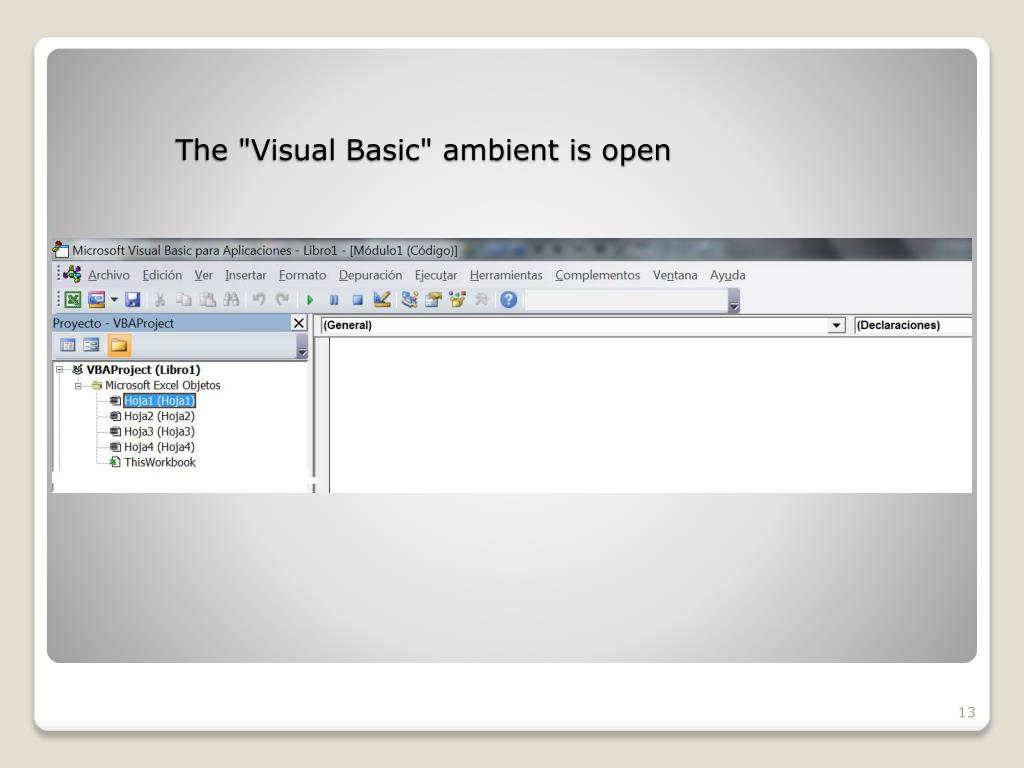Click the Break pause icon
This screenshot has width=1024, height=768.
(x=334, y=300)
